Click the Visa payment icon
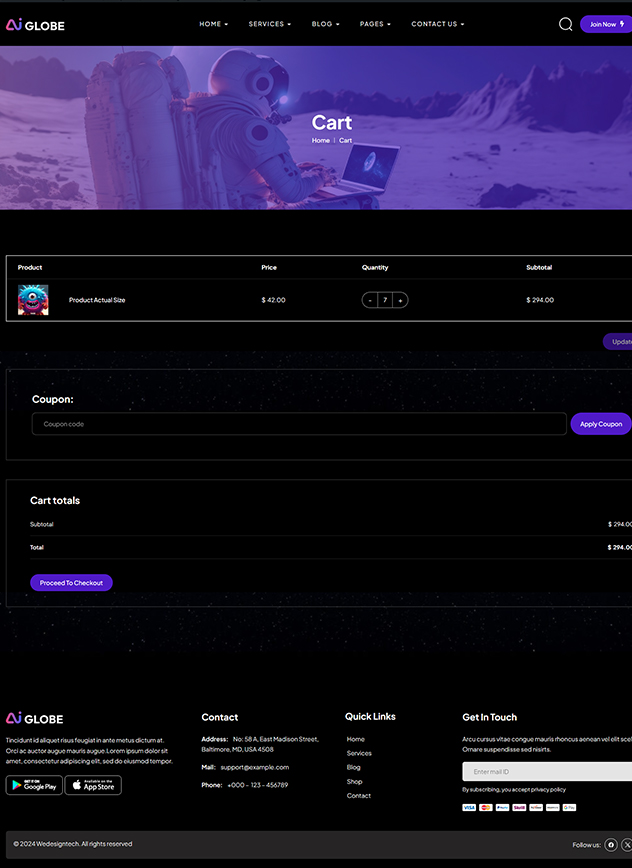632x868 pixels. [x=469, y=807]
